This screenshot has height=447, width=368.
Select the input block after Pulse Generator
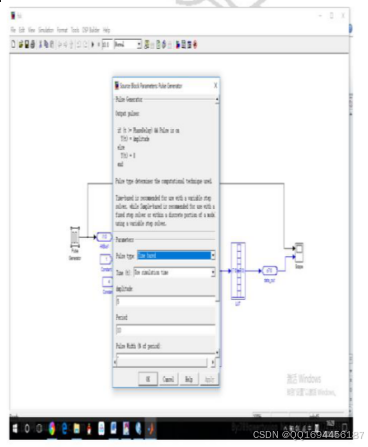104,237
